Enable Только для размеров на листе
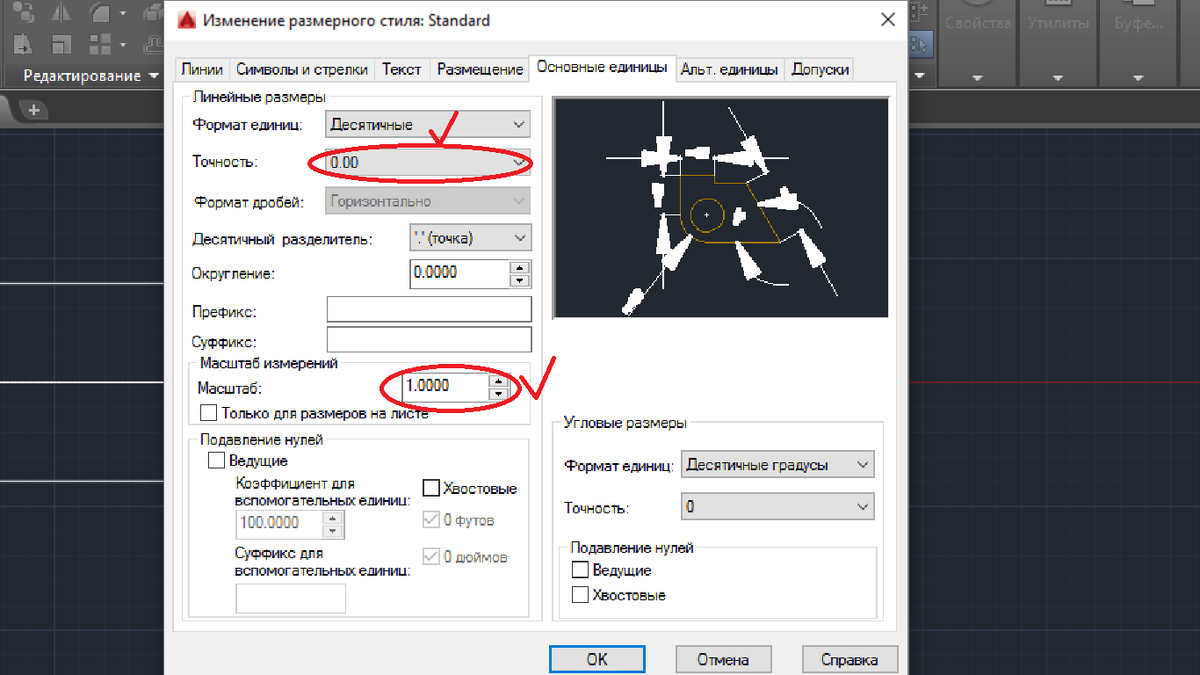This screenshot has height=675, width=1200. pos(208,412)
